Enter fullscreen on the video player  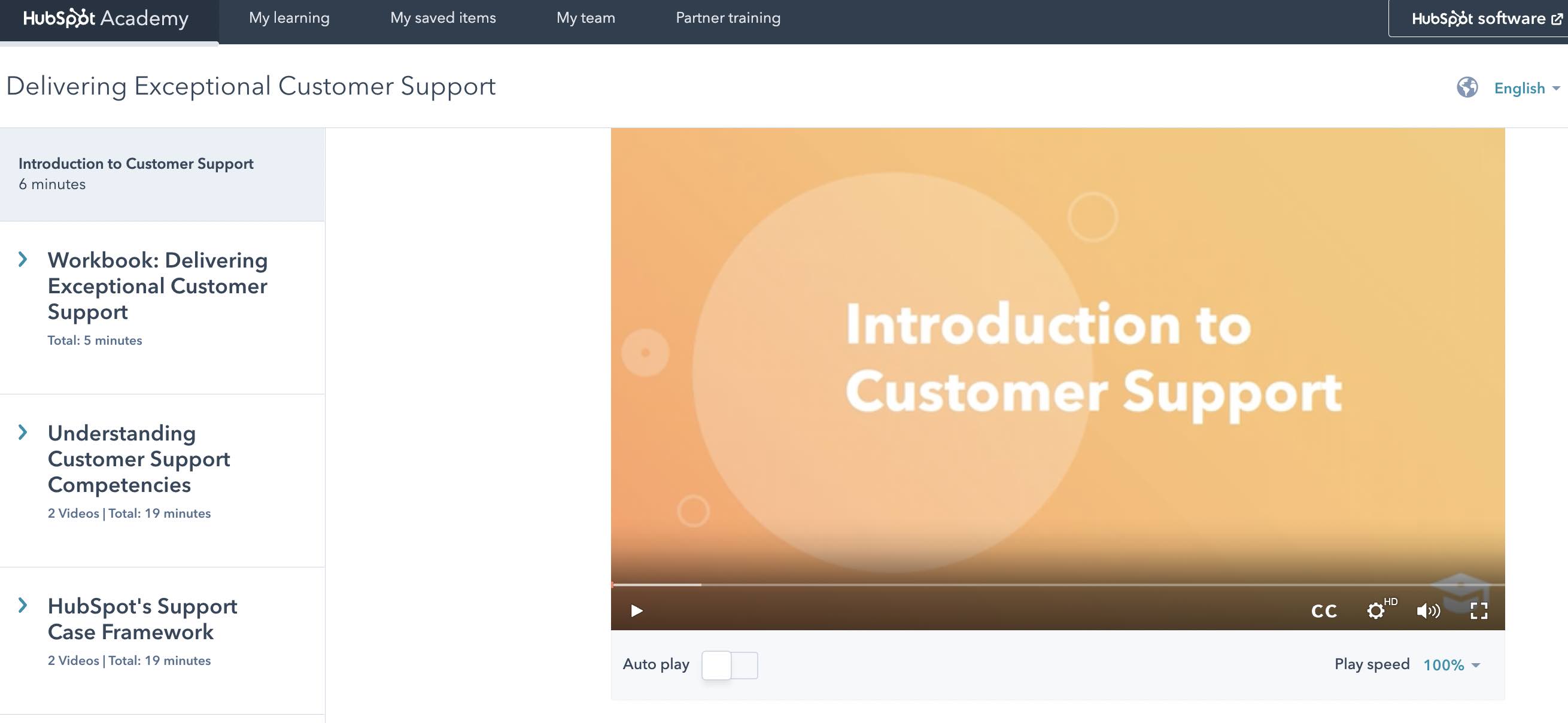point(1479,611)
